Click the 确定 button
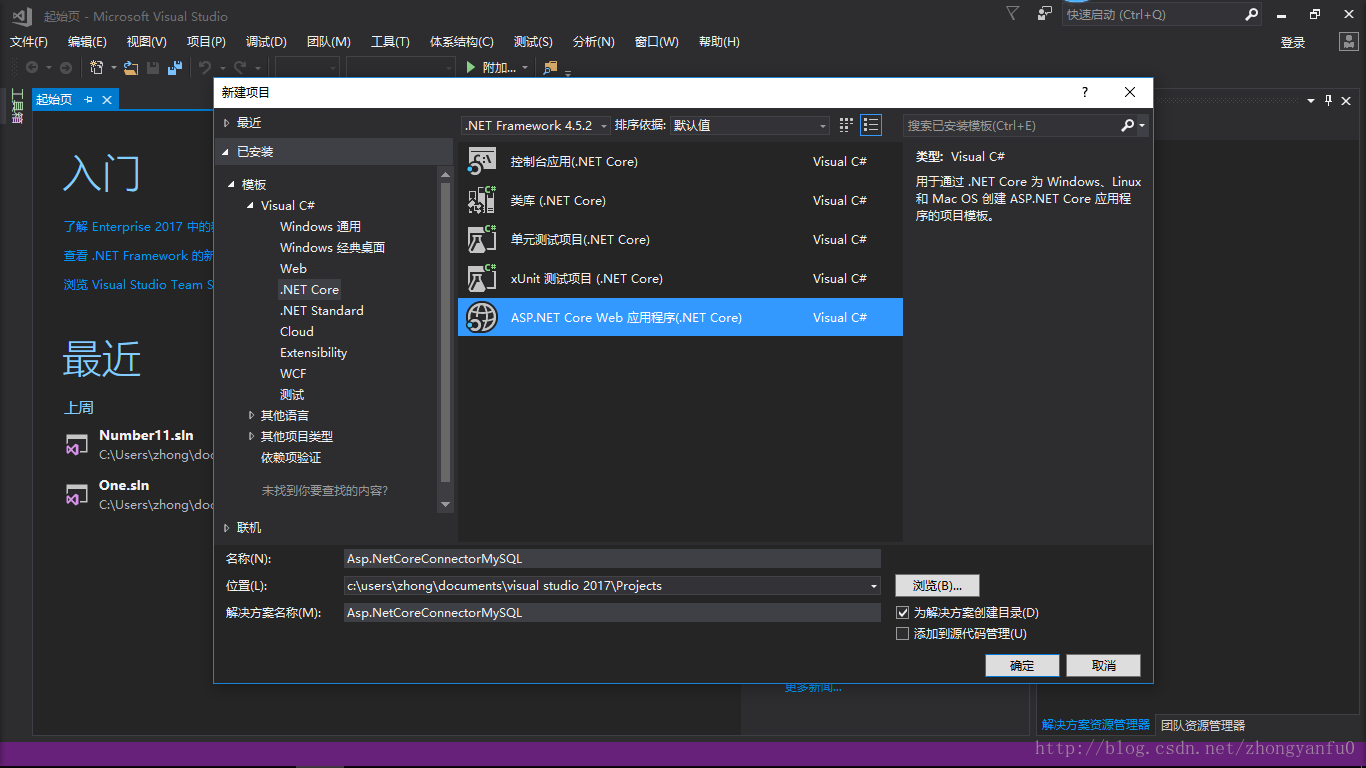Viewport: 1366px width, 768px height. click(1022, 666)
